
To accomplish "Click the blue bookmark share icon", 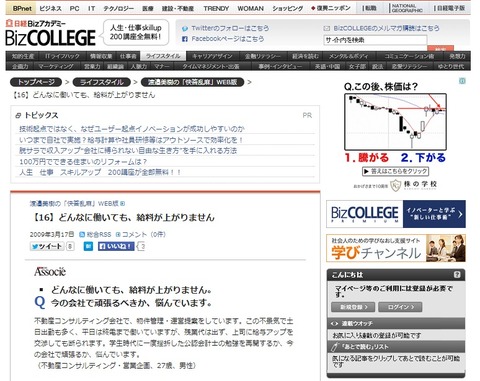I will pos(88,247).
